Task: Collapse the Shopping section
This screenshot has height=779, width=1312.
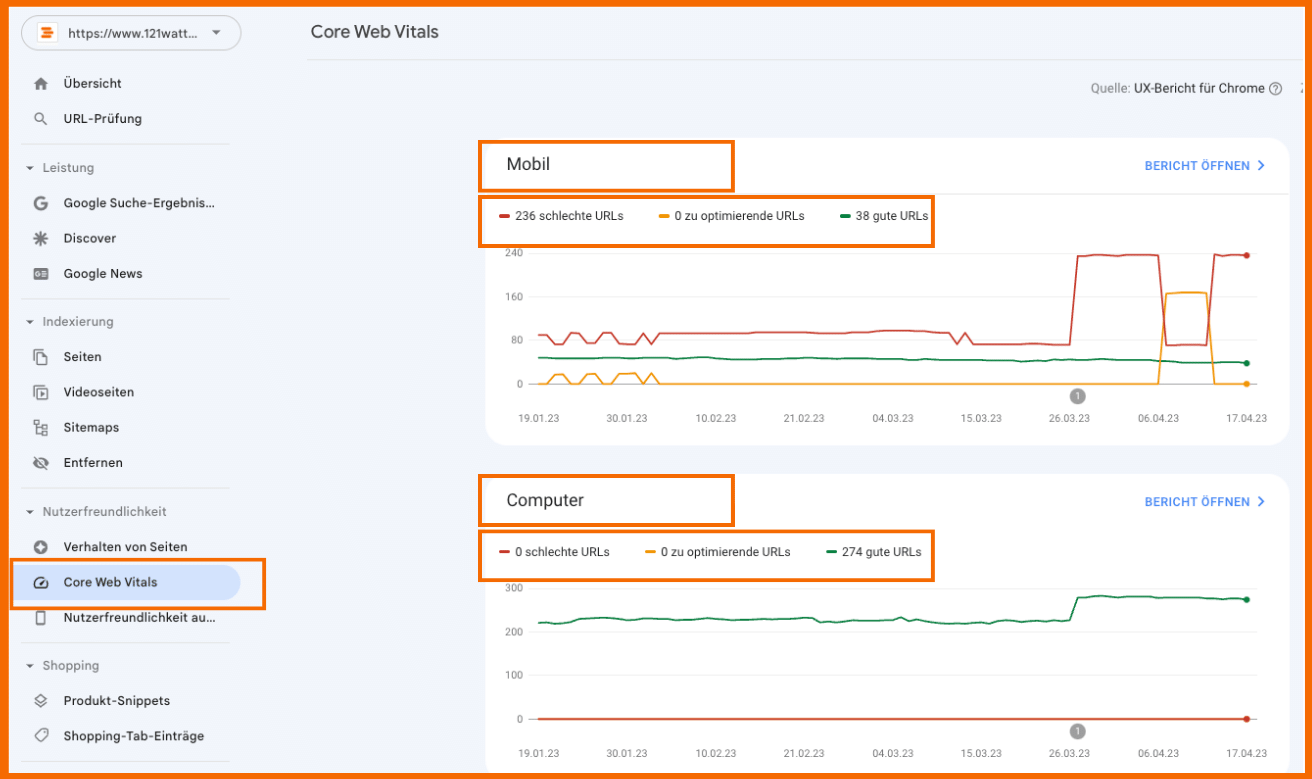Action: point(30,666)
